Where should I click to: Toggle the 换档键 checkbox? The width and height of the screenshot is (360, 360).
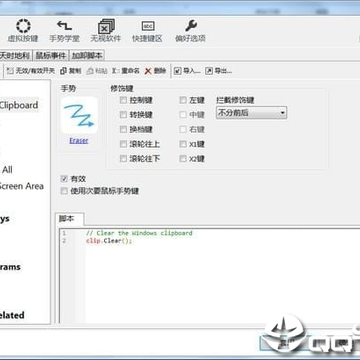coord(123,129)
